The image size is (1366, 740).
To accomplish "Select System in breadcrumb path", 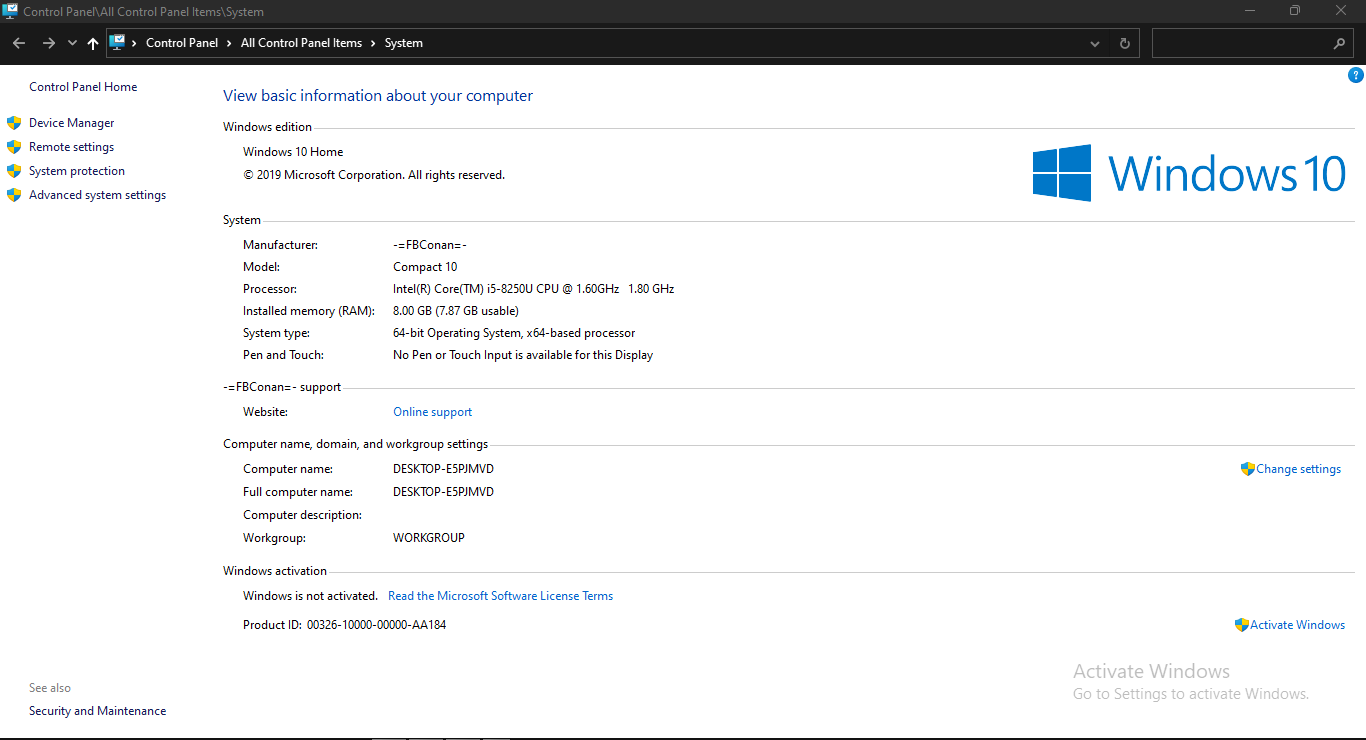I will pos(404,43).
